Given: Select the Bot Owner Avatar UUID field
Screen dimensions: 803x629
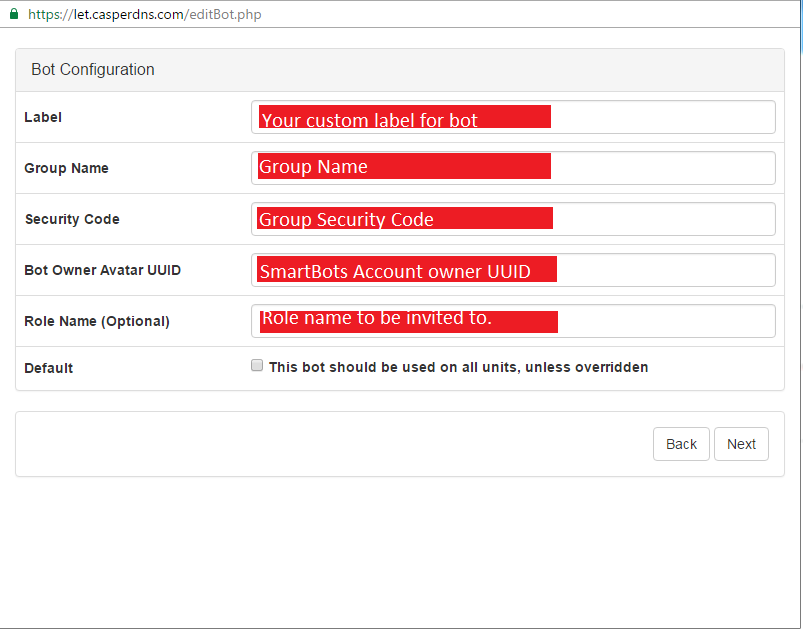Looking at the screenshot, I should tap(513, 270).
